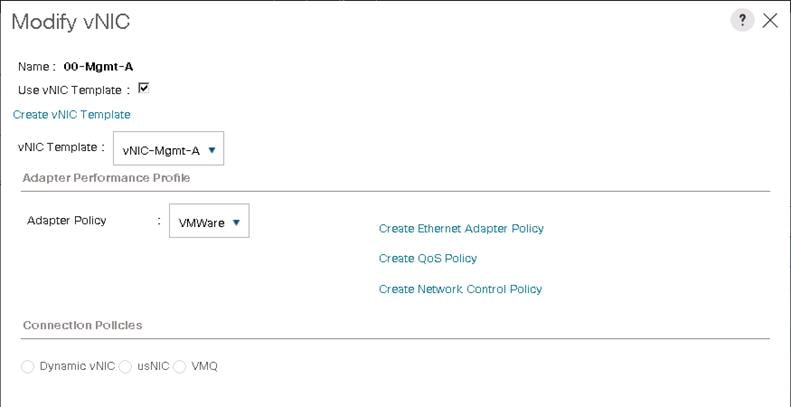Image resolution: width=791 pixels, height=407 pixels.
Task: Click the Create QoS Policy link
Action: 427,258
